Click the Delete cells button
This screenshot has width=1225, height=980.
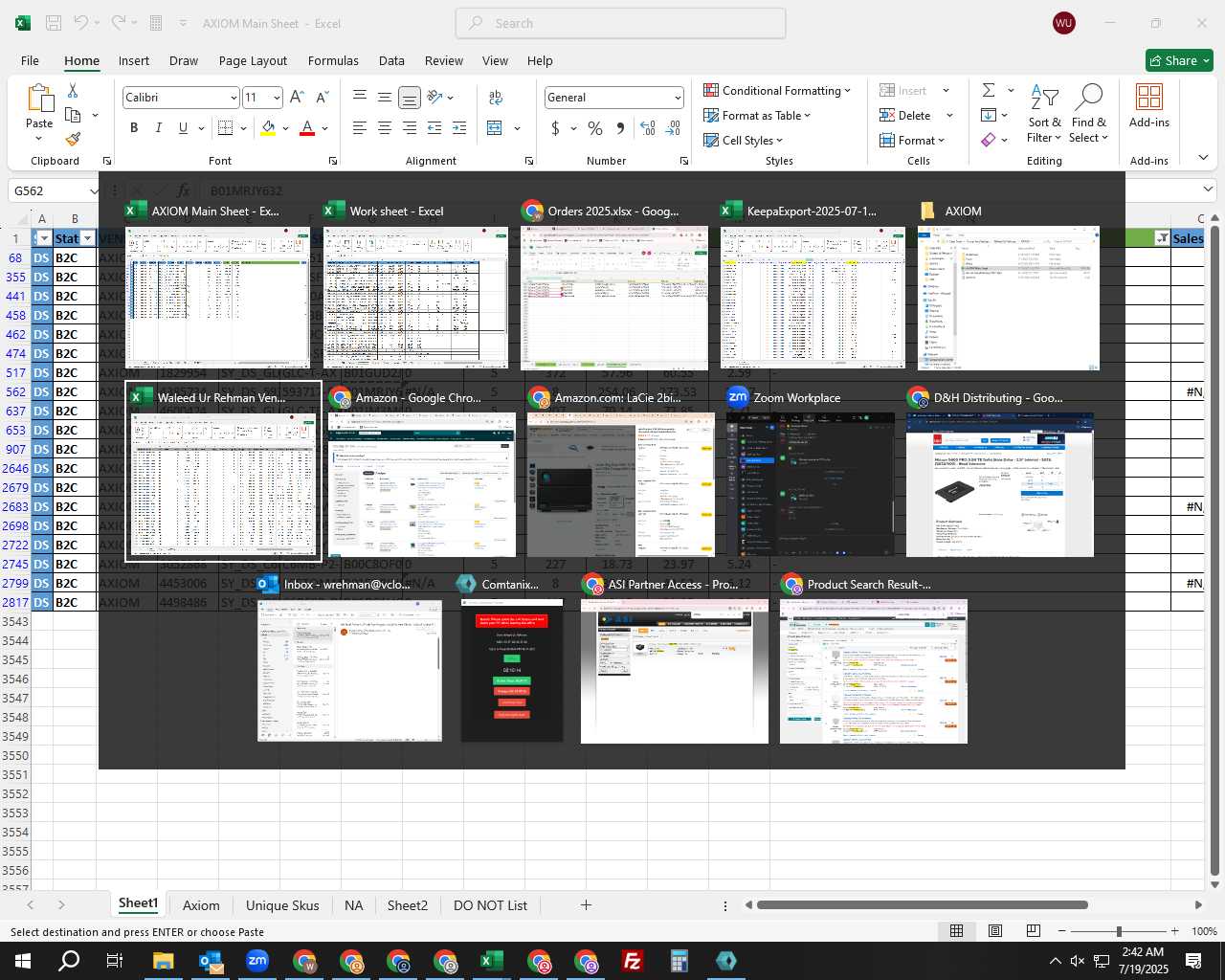click(905, 115)
